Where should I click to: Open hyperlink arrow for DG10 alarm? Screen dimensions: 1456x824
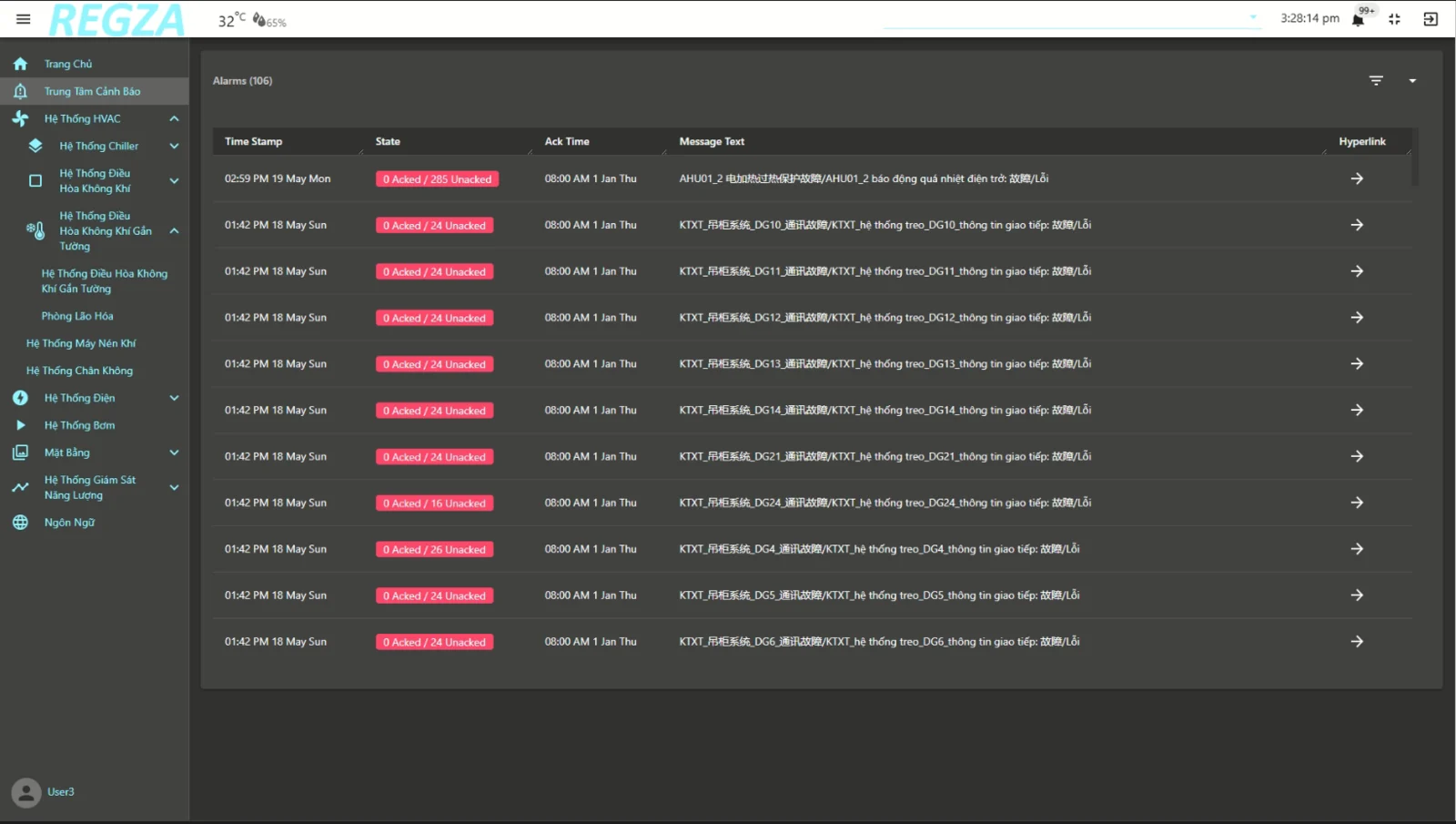tap(1357, 225)
